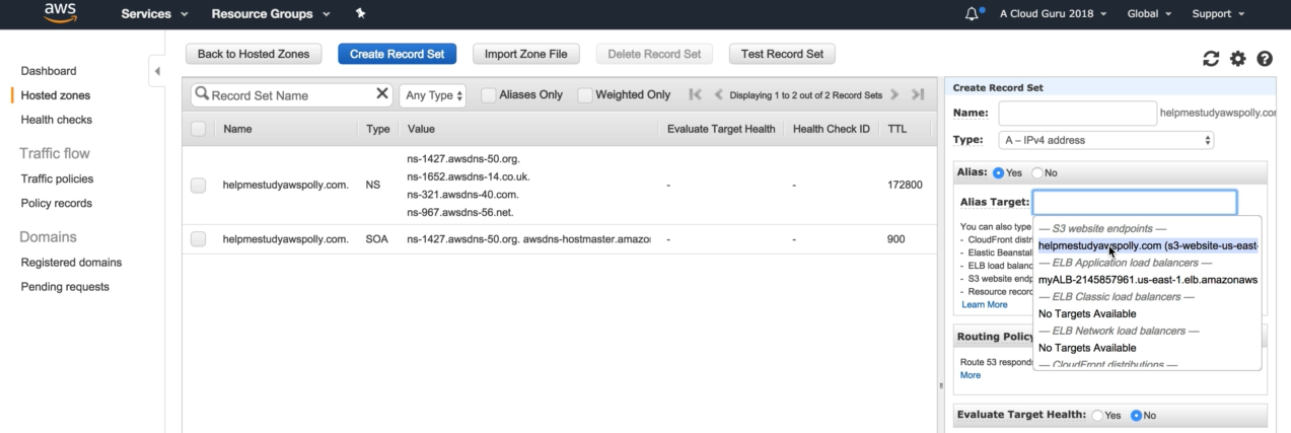Screen dimensions: 1291x433
Task: Open the Global region menu
Action: click(x=1150, y=15)
